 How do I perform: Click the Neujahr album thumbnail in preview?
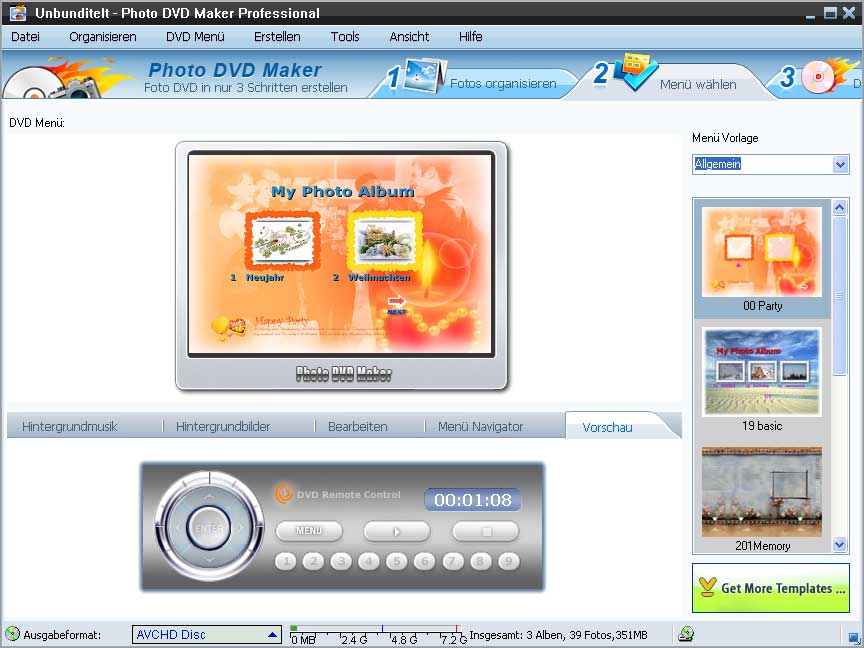283,241
